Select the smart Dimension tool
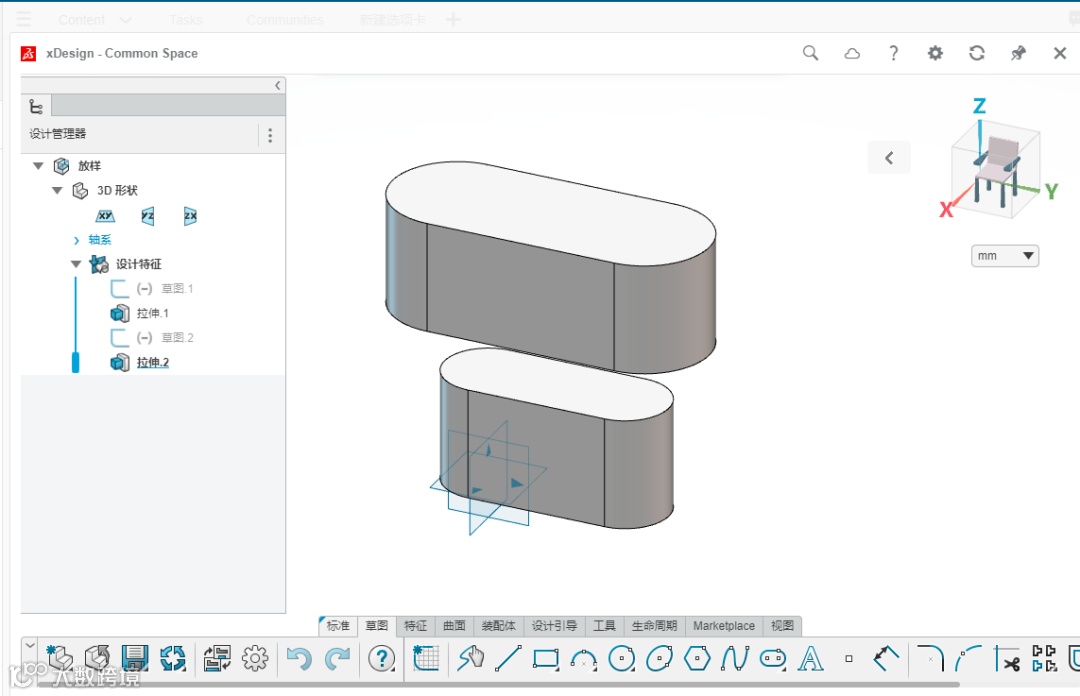Image resolution: width=1080 pixels, height=696 pixels. tap(886, 658)
